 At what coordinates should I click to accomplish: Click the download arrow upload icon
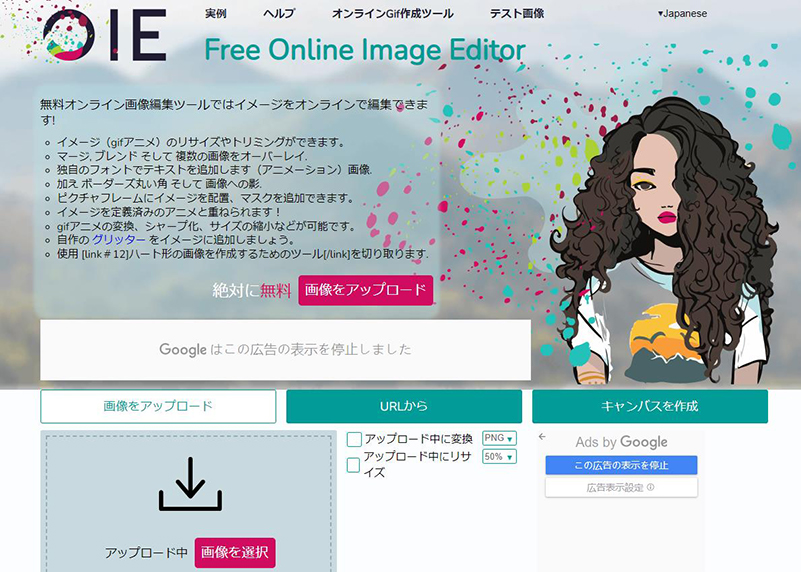190,483
